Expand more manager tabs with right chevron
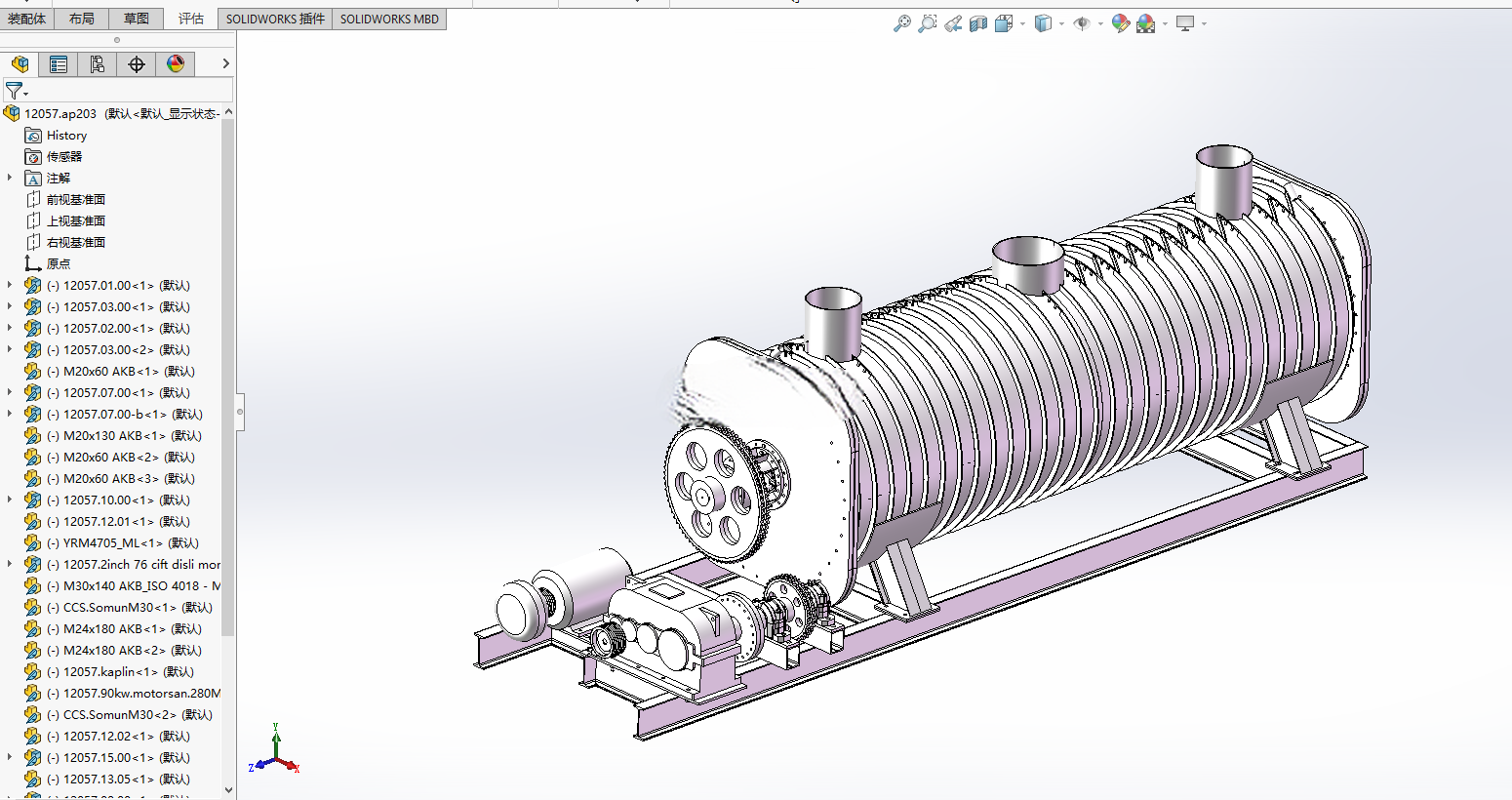Screen dimensions: 1512x800 pos(225,63)
